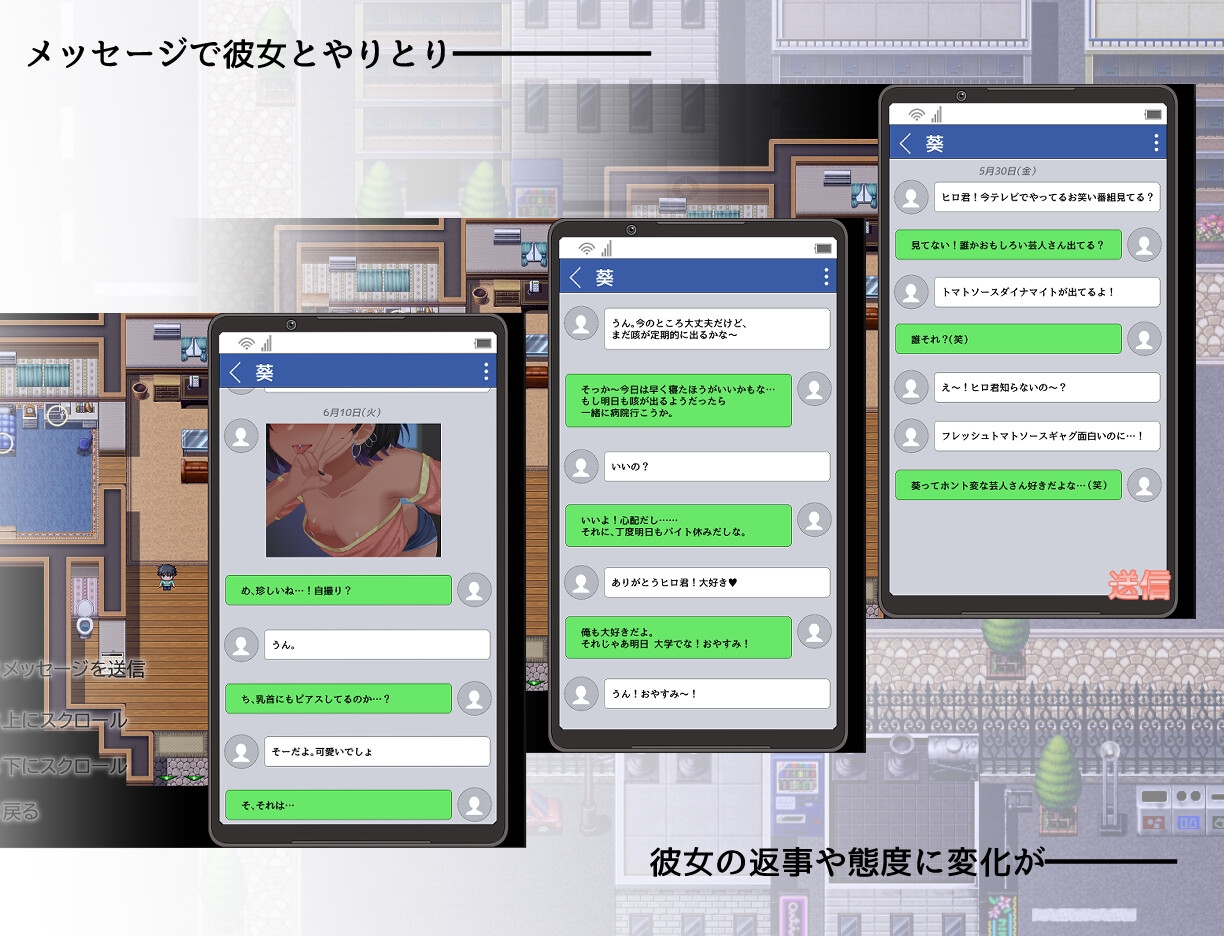Select 上にスクロール menu option
Viewport: 1224px width, 936px height.
pyautogui.click(x=64, y=720)
